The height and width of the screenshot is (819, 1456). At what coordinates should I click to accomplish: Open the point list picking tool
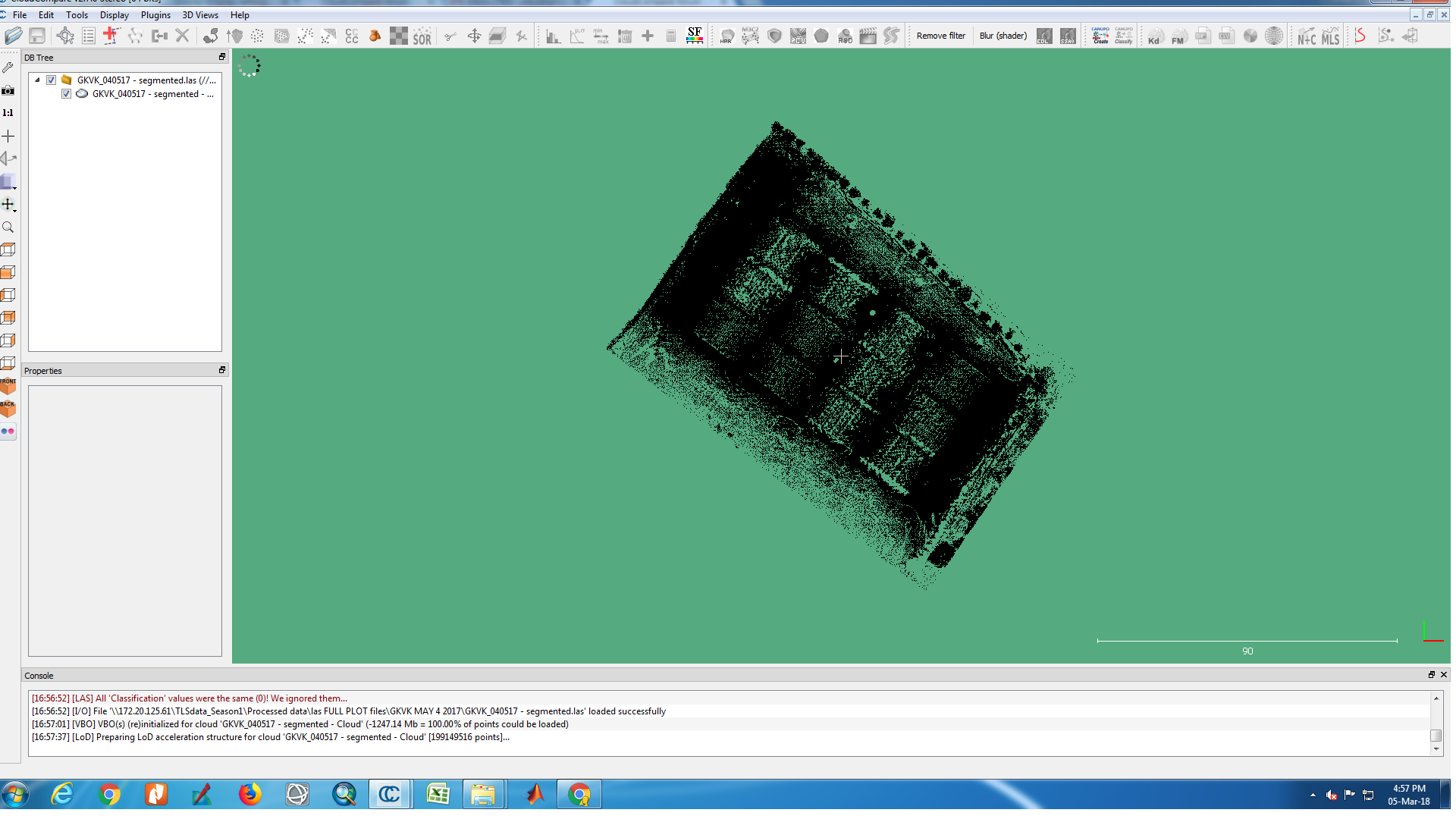(x=89, y=36)
